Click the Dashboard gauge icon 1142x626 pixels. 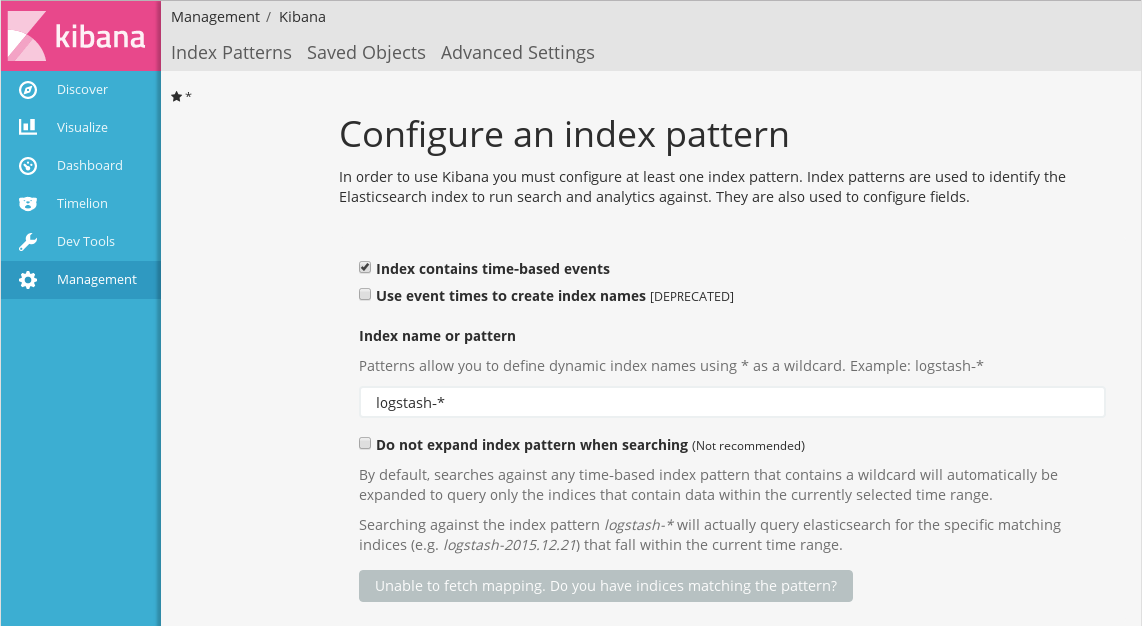28,166
